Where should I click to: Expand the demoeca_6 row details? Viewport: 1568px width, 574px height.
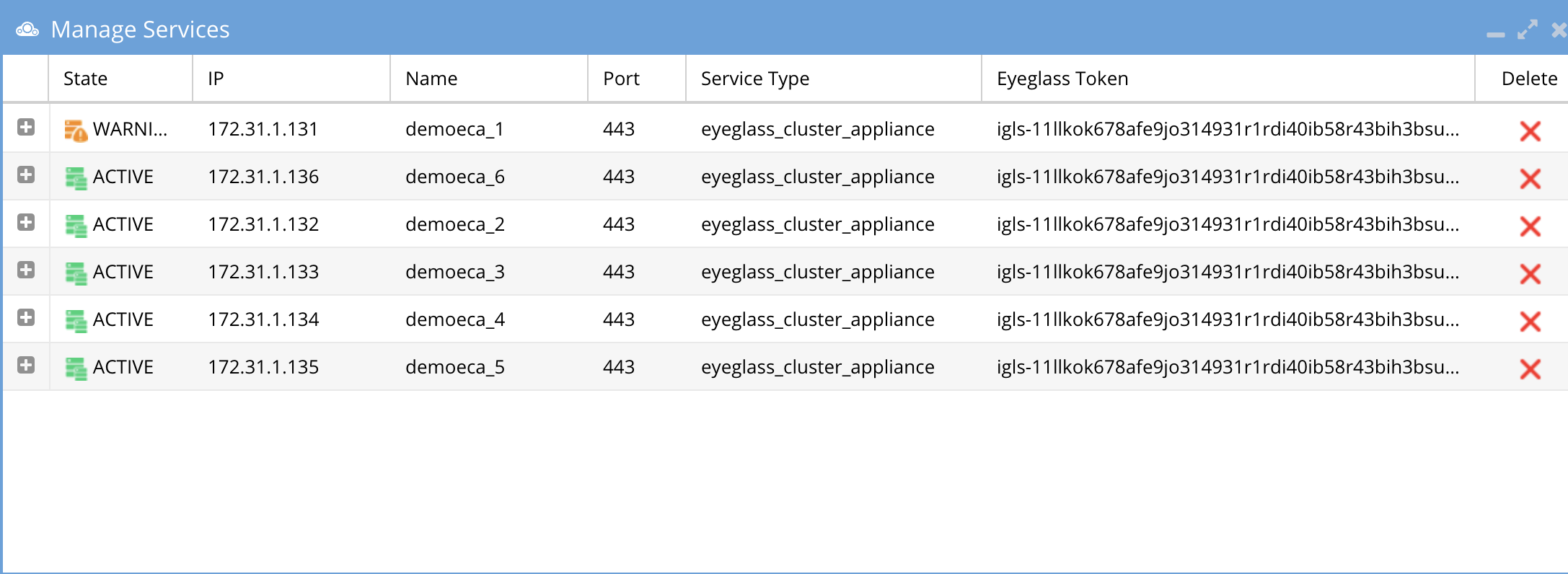[x=26, y=175]
